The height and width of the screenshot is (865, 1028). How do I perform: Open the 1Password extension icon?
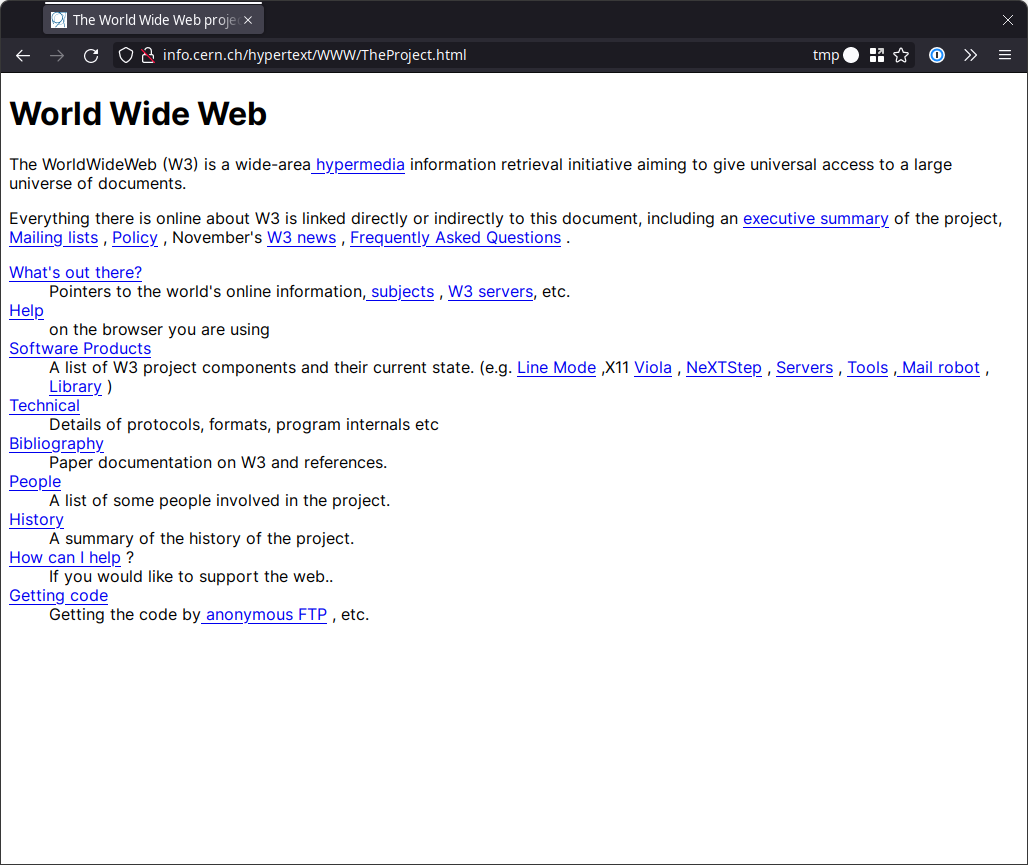(937, 55)
